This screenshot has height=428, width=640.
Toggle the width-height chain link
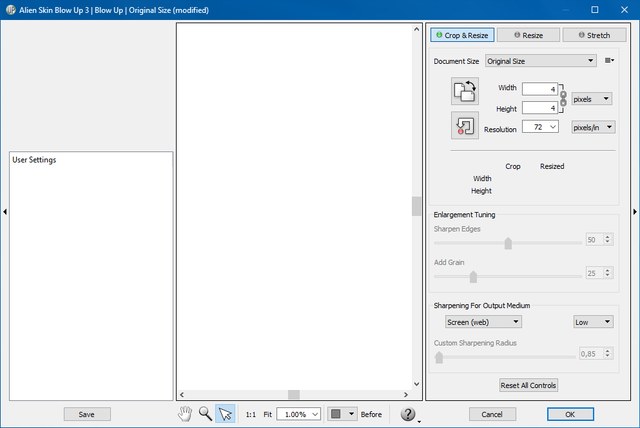click(563, 98)
